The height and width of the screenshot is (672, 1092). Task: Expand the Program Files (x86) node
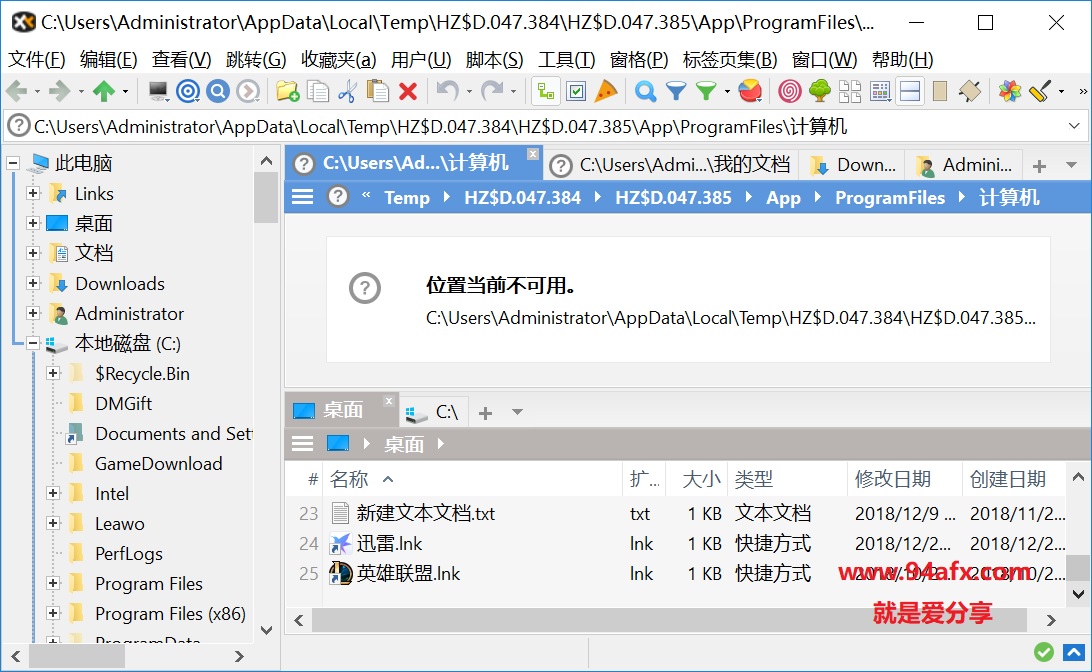click(x=53, y=613)
